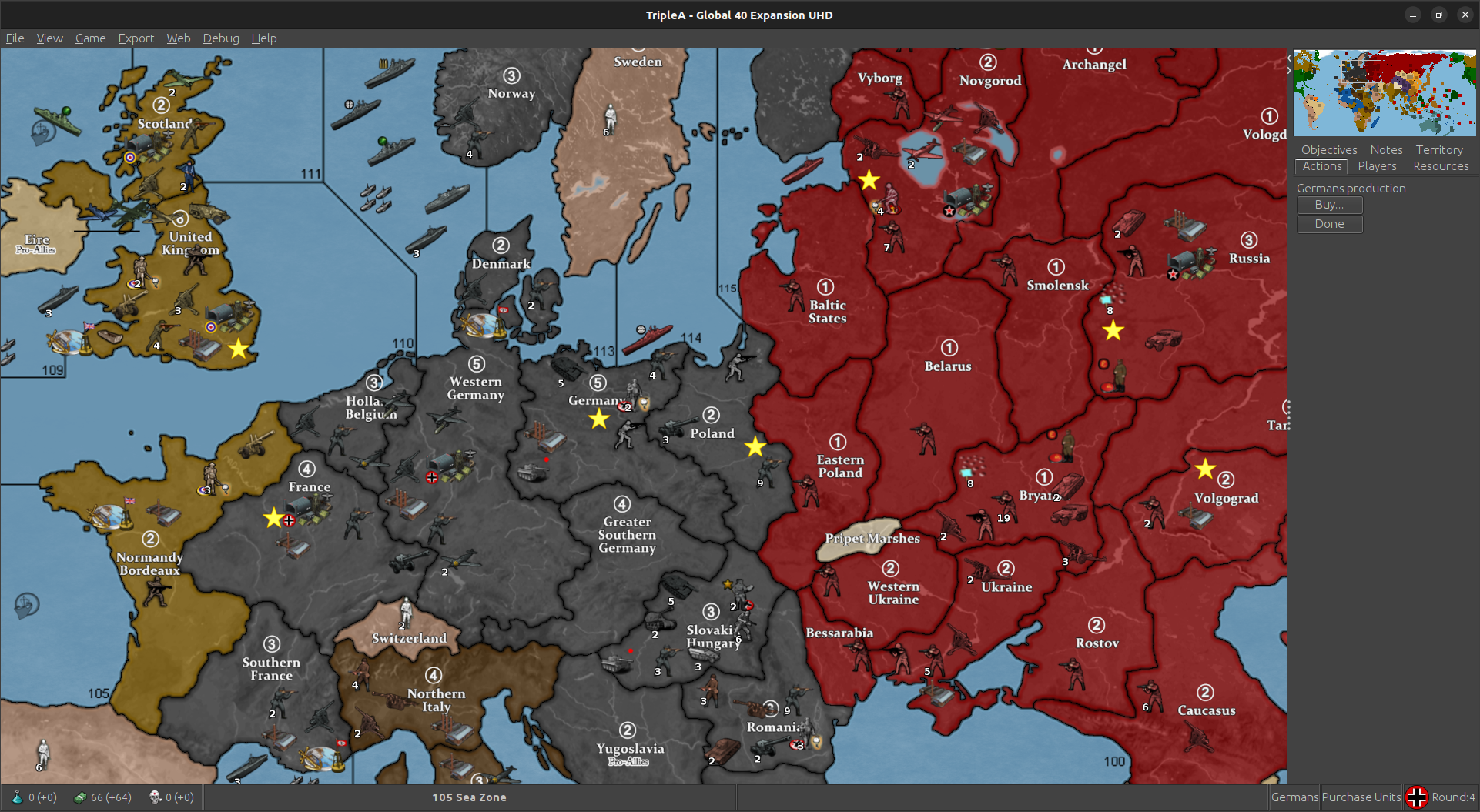The height and width of the screenshot is (812, 1480).
Task: Click the yellow capital star in Germany
Action: [598, 419]
